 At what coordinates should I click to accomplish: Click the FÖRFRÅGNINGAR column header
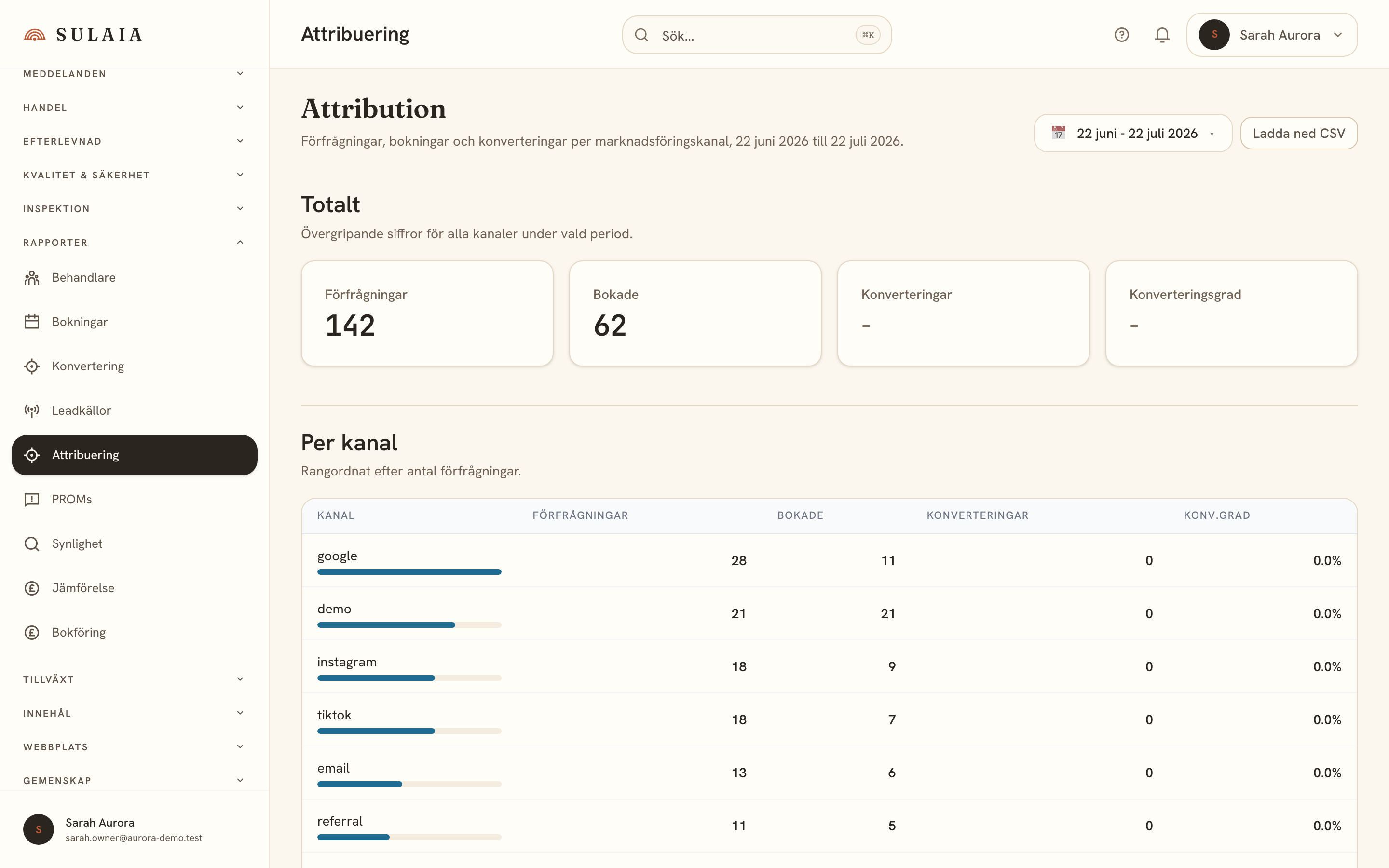click(x=580, y=515)
